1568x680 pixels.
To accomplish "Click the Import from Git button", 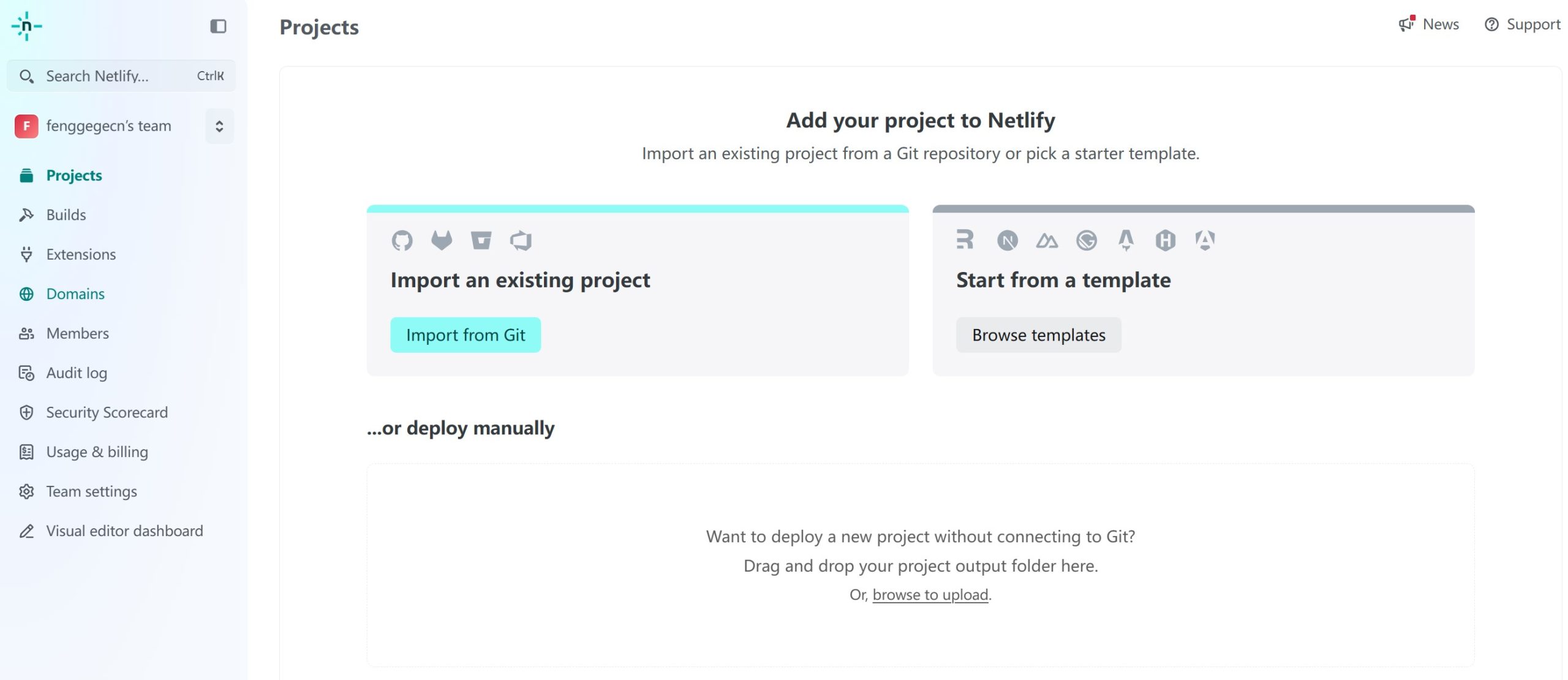I will pos(466,334).
